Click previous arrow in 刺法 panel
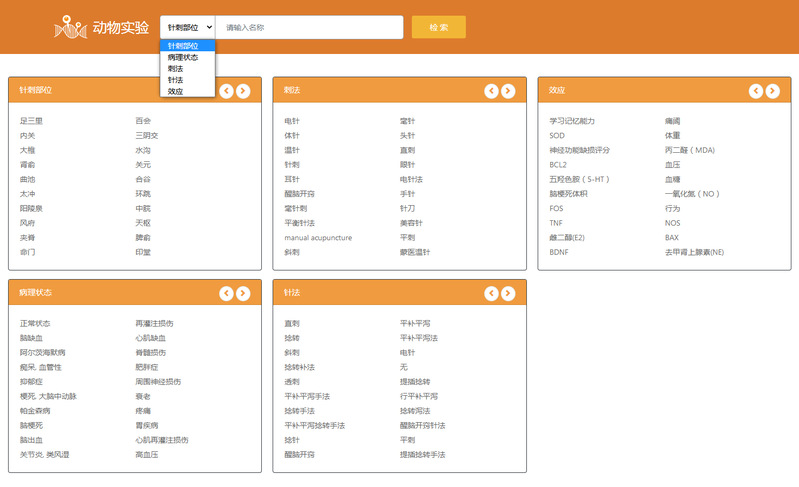This screenshot has height=487, width=799. 491,91
